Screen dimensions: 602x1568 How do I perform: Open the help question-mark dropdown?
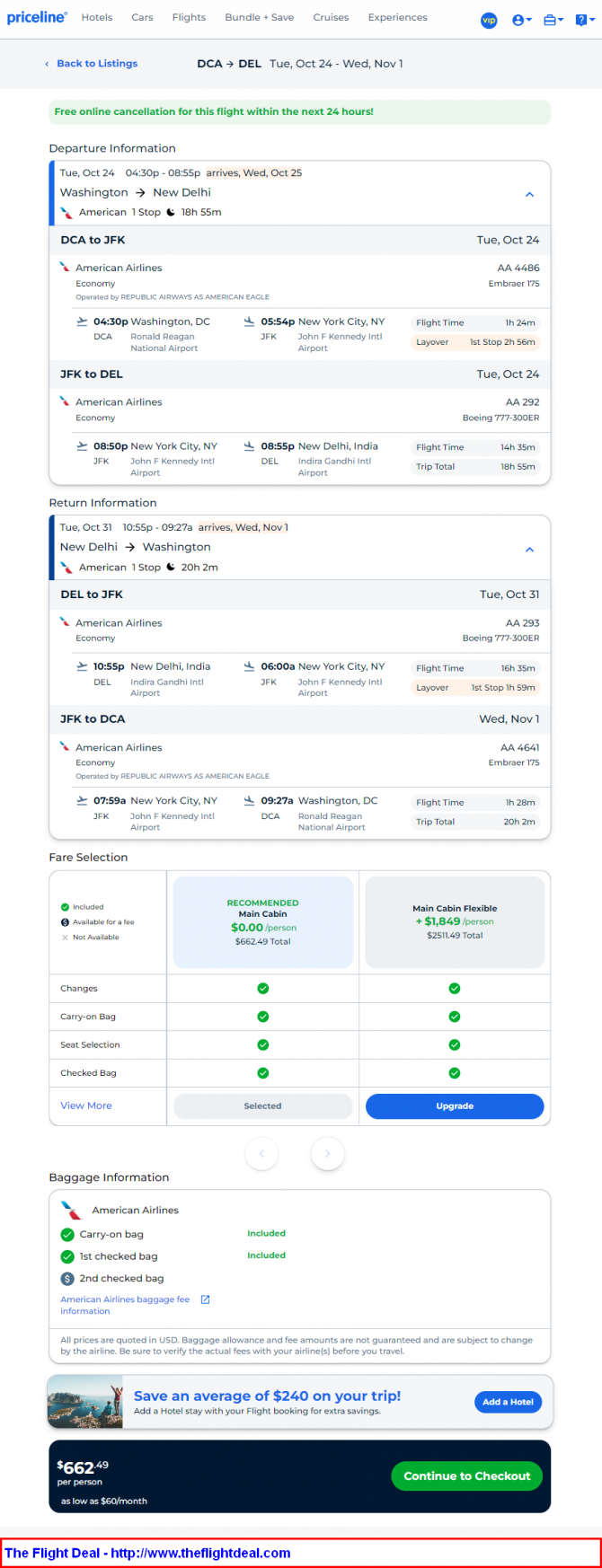pyautogui.click(x=584, y=20)
